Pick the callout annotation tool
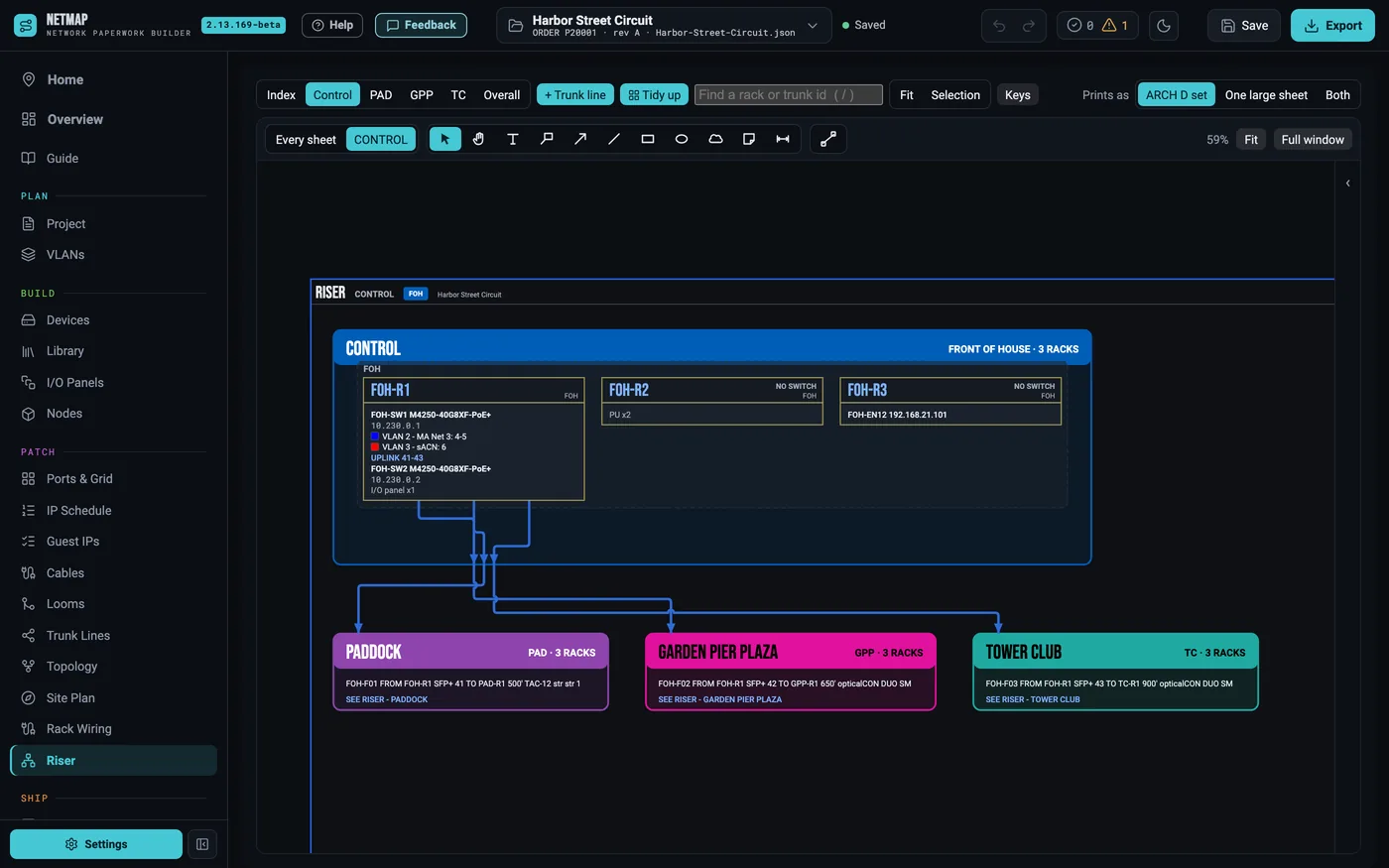Viewport: 1389px width, 868px height. click(546, 140)
